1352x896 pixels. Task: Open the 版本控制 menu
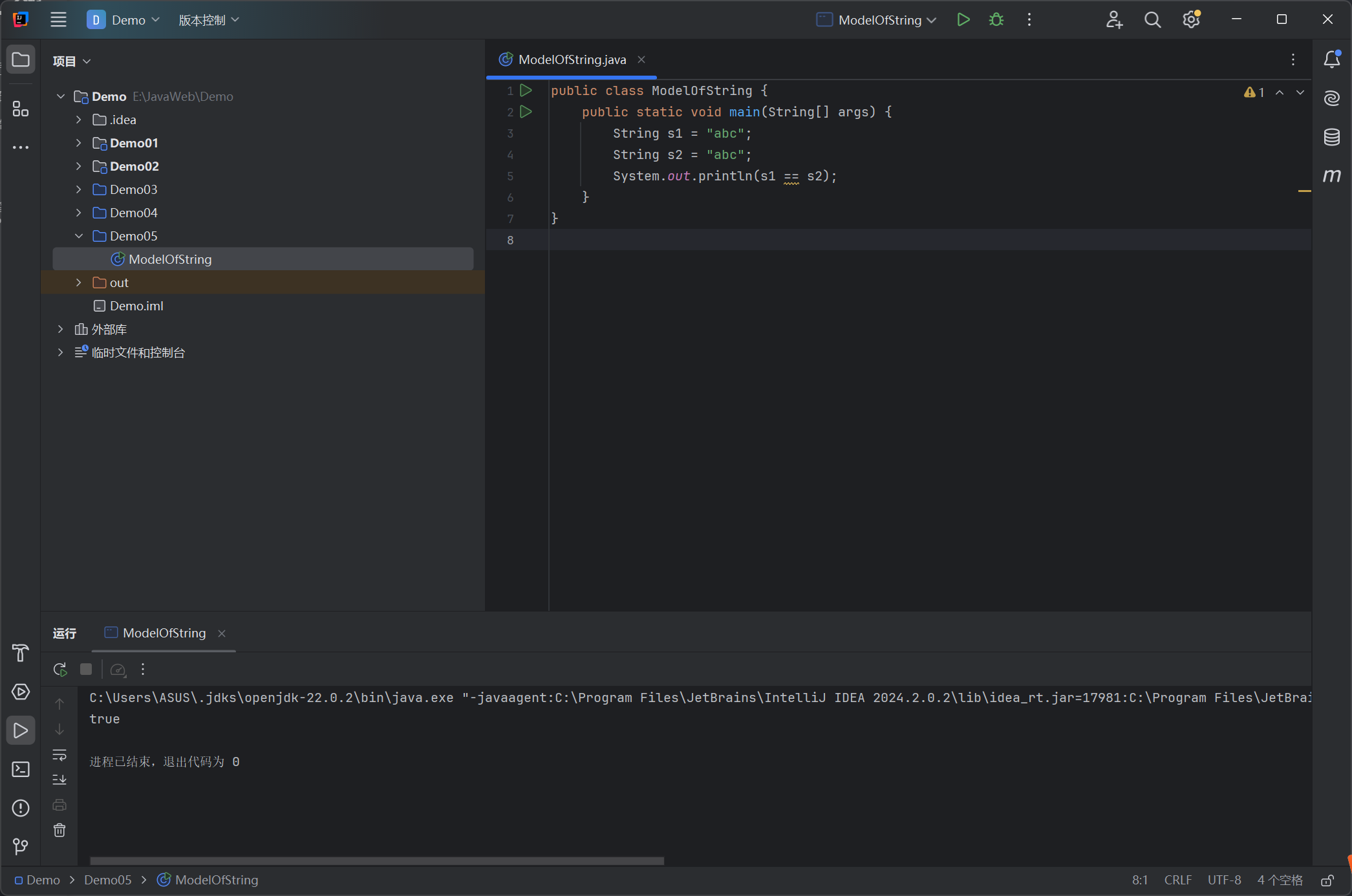pyautogui.click(x=208, y=20)
